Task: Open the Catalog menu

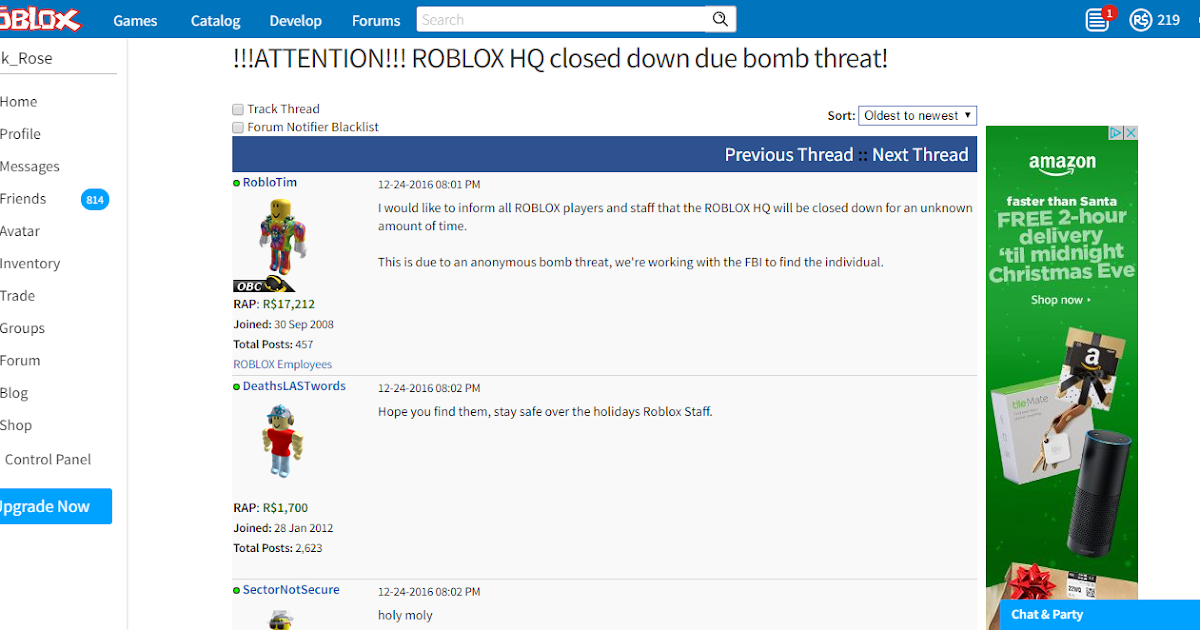Action: point(215,20)
